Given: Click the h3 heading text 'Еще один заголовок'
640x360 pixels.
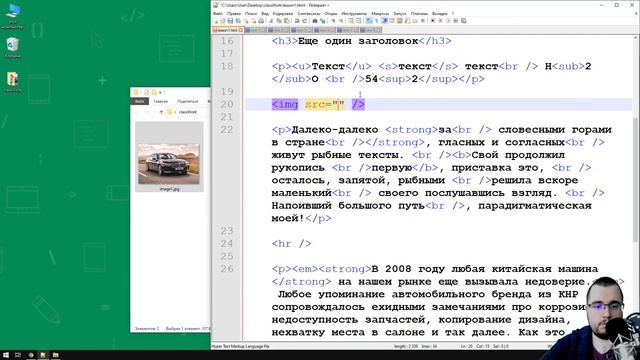Looking at the screenshot, I should click(x=358, y=41).
